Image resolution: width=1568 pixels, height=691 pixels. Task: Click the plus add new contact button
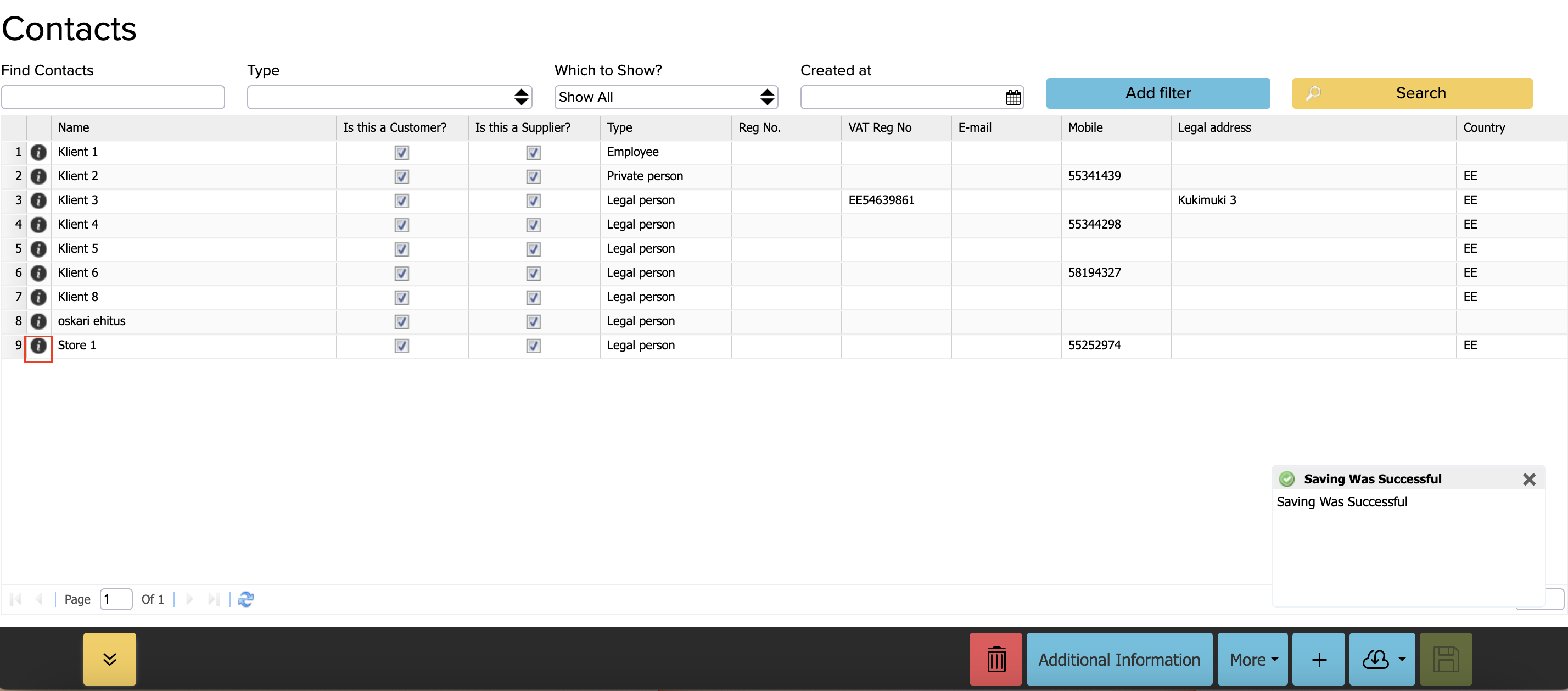(x=1318, y=659)
